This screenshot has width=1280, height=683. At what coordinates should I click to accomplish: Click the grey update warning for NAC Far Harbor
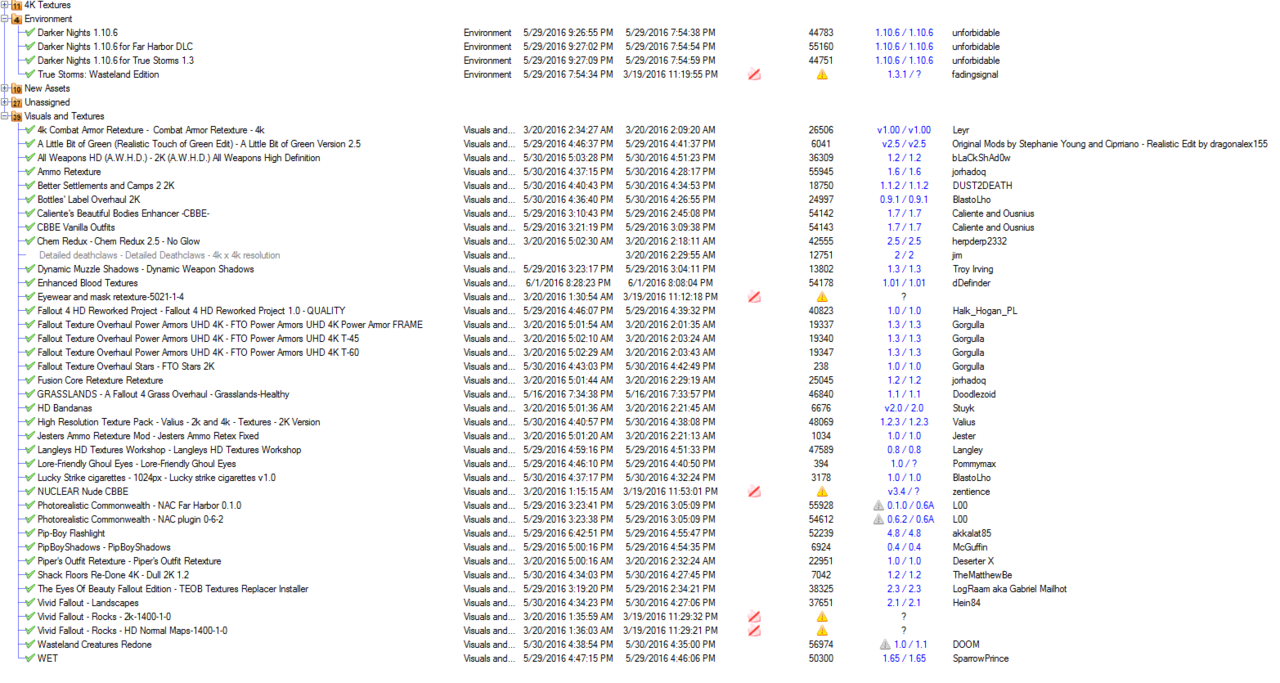(879, 505)
